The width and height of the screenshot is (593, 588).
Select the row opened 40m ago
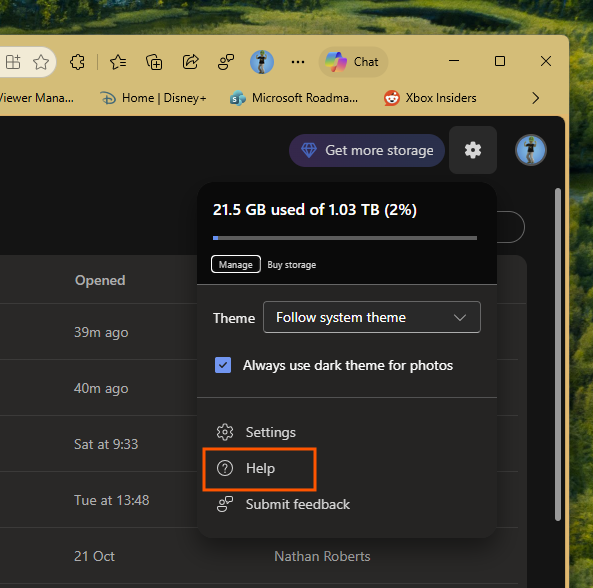(98, 388)
